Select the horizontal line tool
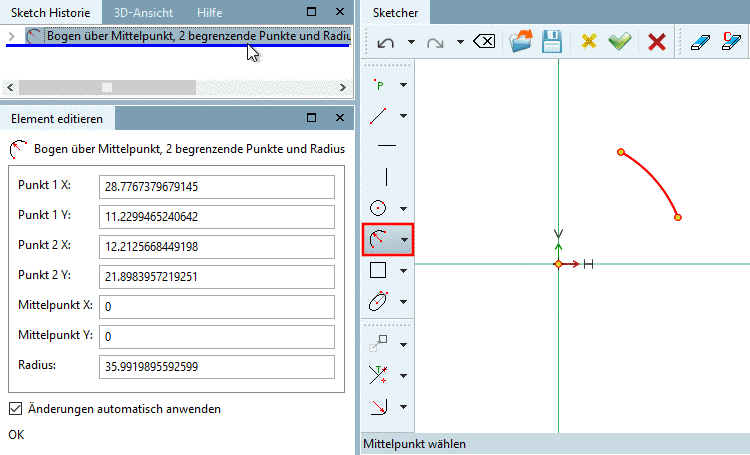 tap(386, 145)
